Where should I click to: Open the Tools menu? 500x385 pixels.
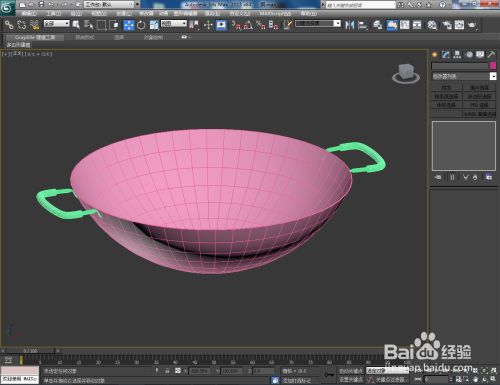click(54, 14)
